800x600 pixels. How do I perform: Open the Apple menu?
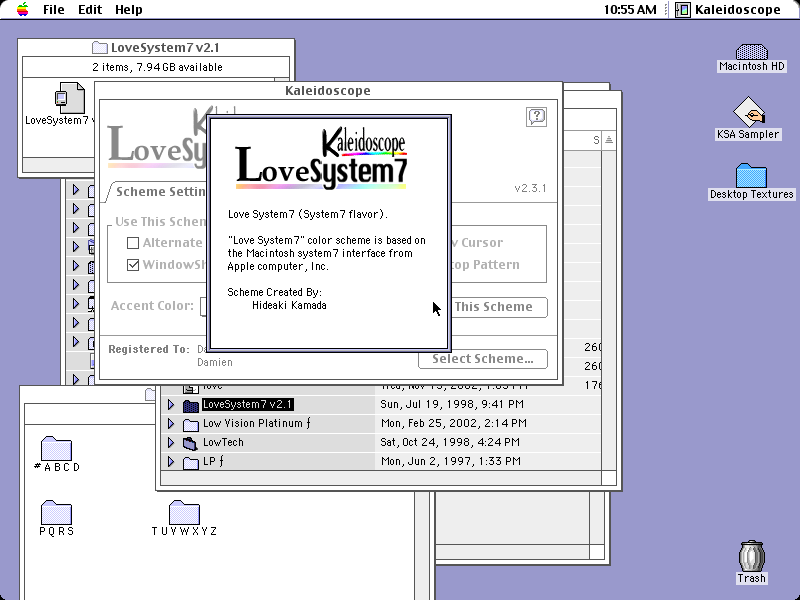22,9
